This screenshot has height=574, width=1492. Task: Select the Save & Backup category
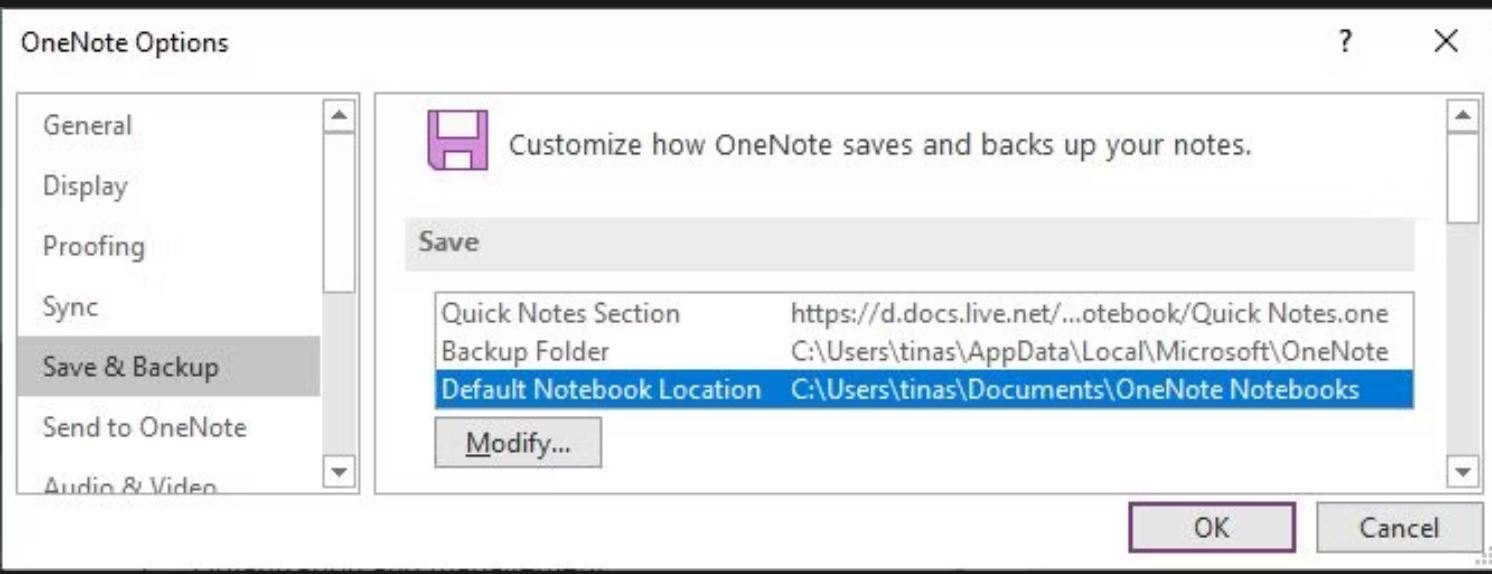tap(130, 367)
